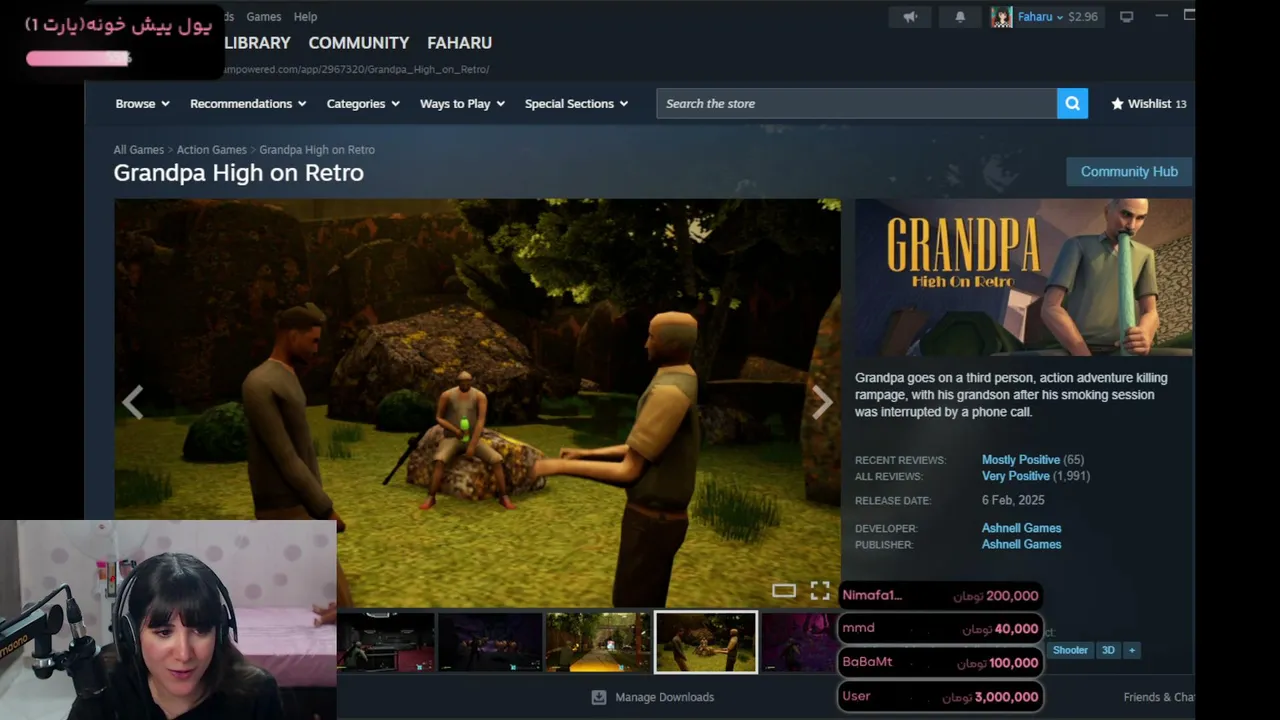
Task: Select the currently highlighted forest screenshot thumbnail
Action: coord(705,642)
